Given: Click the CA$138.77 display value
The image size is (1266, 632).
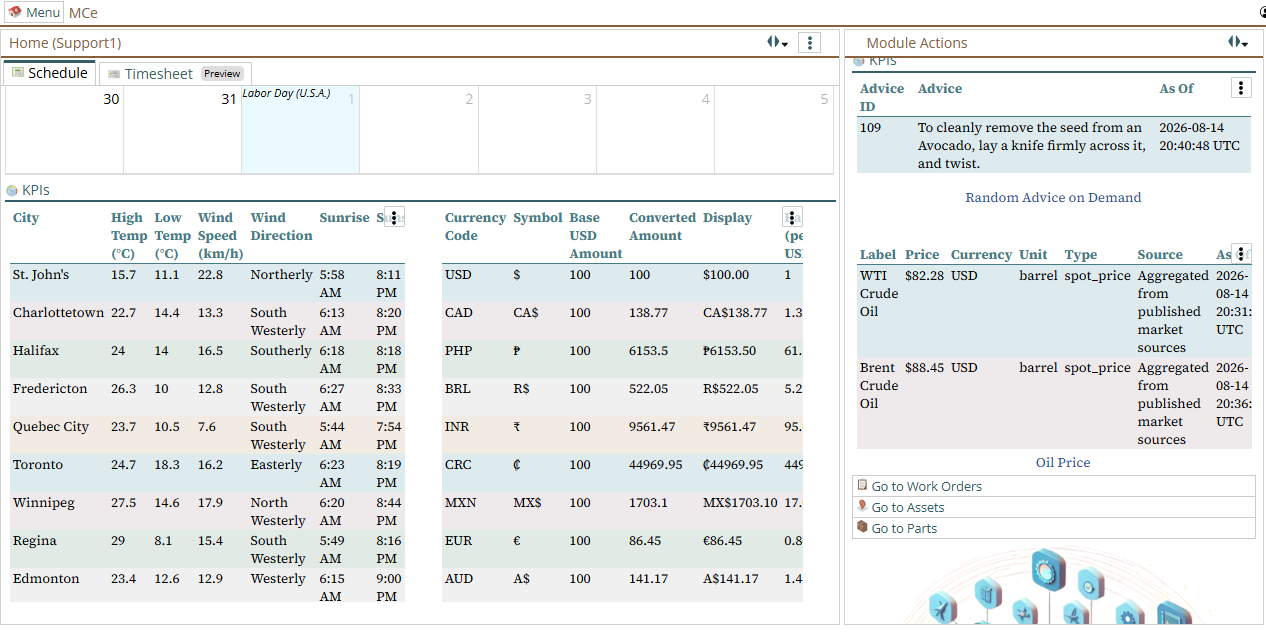Looking at the screenshot, I should tap(735, 313).
